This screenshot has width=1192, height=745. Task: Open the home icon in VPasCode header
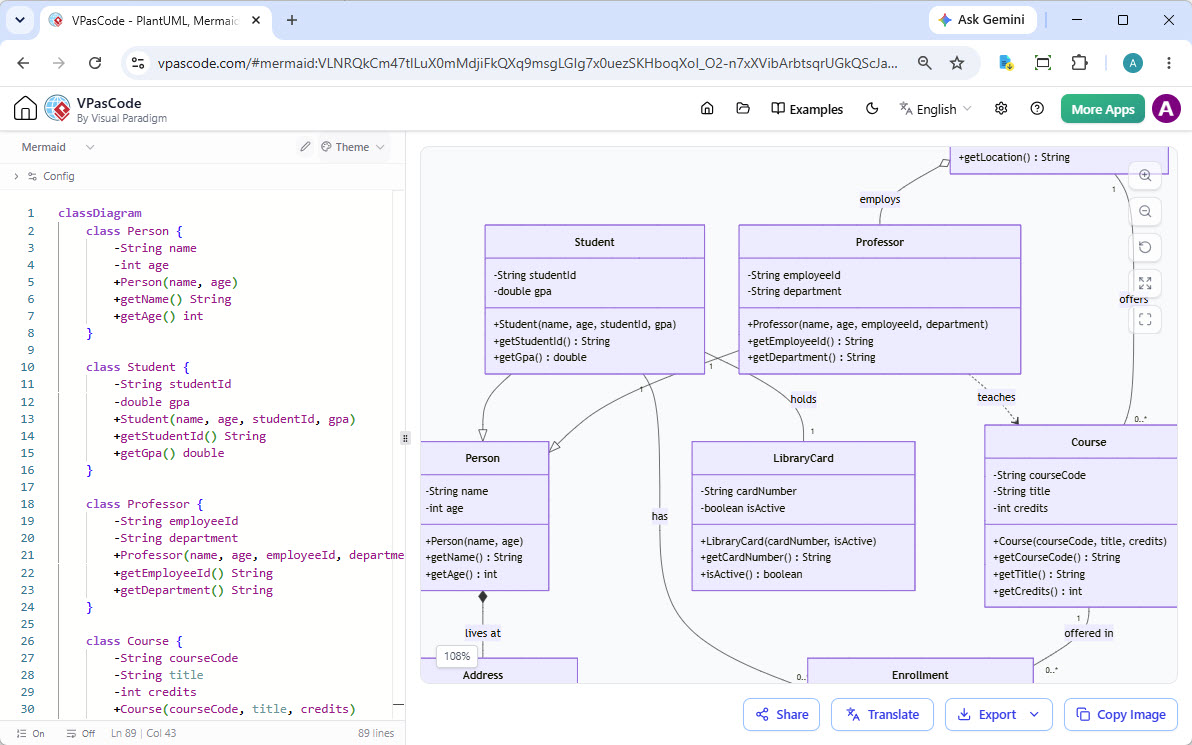(707, 109)
